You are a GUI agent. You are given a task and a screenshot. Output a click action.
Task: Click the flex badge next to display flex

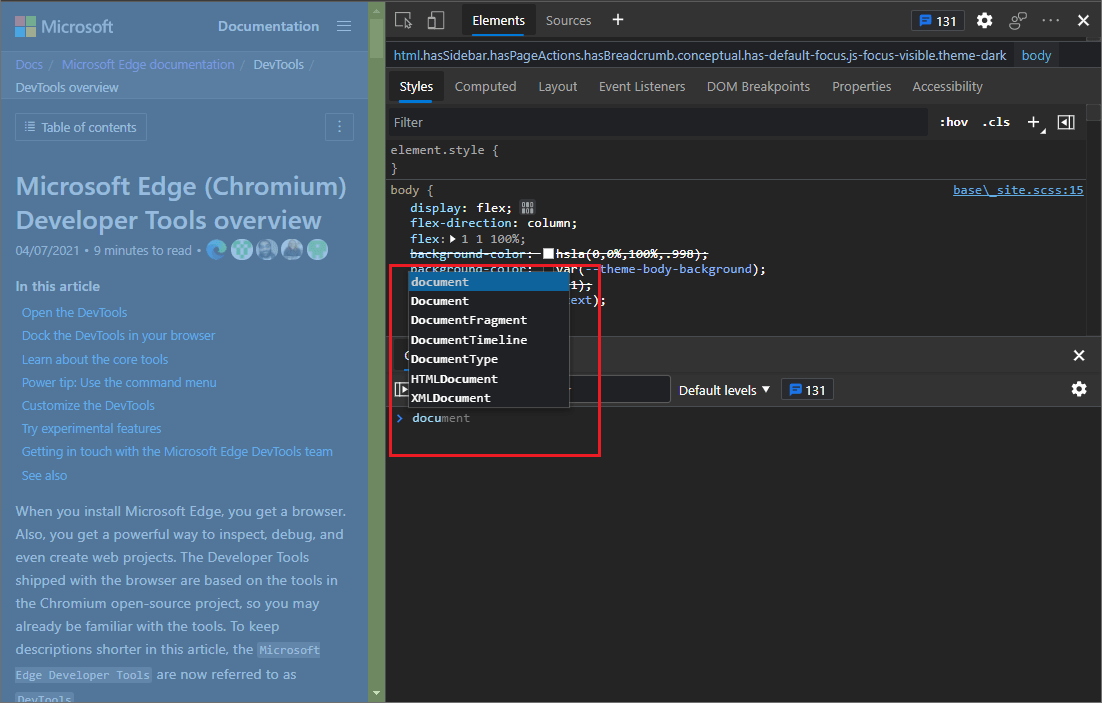(x=527, y=207)
